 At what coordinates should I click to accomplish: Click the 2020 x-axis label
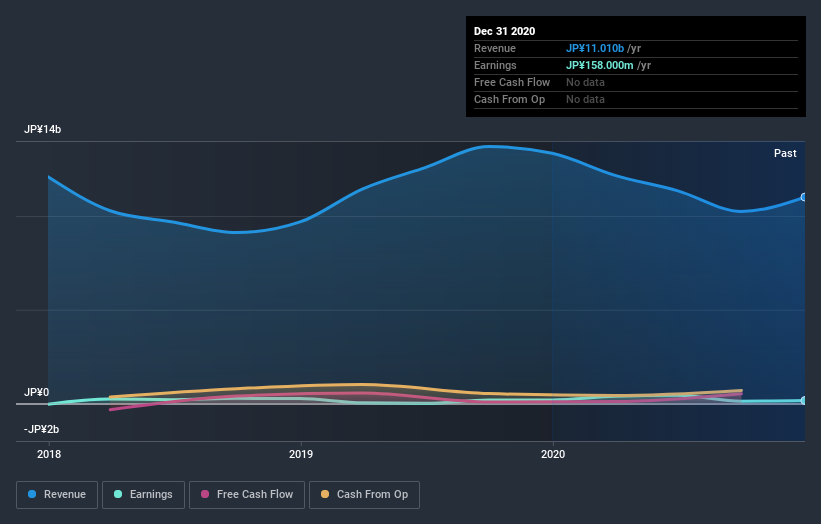click(x=553, y=454)
